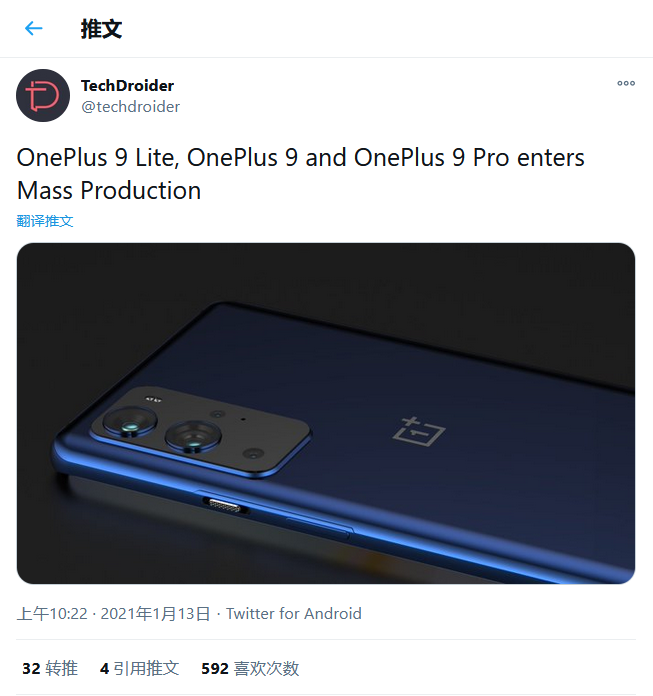Click the 翻译推文 translate link
This screenshot has height=696, width=653.
[x=45, y=221]
